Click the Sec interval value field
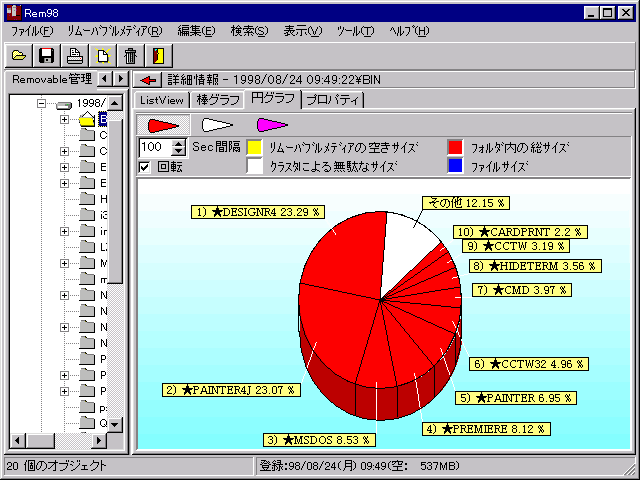The image size is (640, 480). pyautogui.click(x=155, y=147)
